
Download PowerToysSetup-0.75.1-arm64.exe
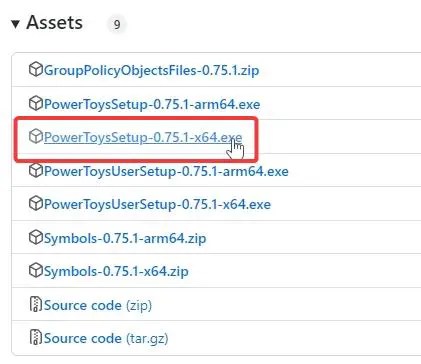point(152,104)
